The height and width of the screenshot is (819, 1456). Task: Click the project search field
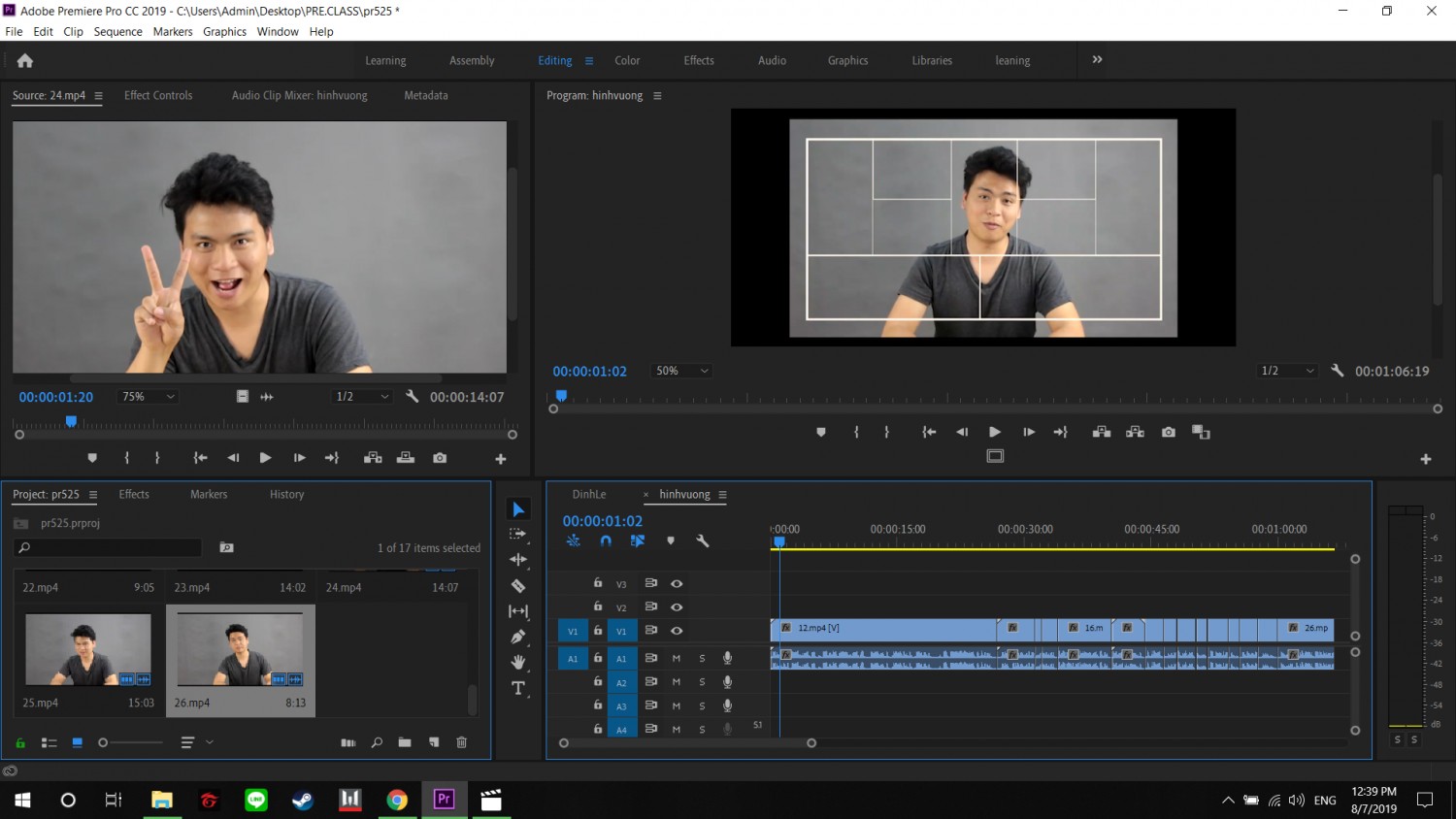pyautogui.click(x=108, y=548)
